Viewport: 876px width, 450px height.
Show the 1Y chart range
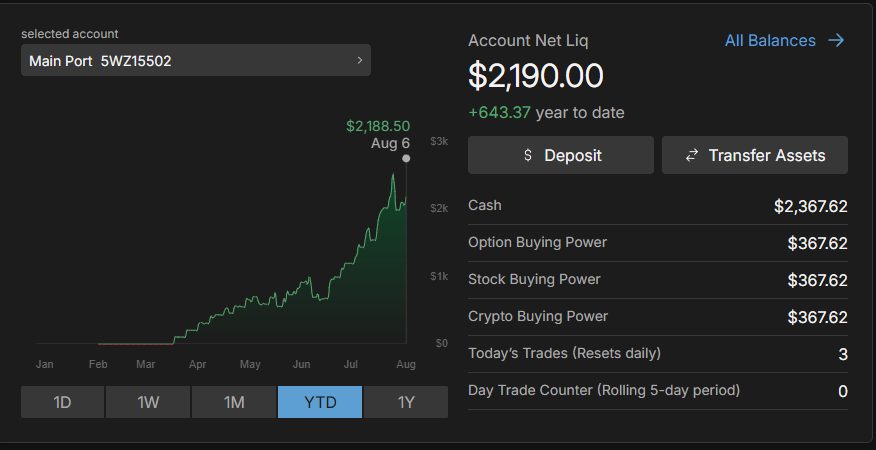406,402
